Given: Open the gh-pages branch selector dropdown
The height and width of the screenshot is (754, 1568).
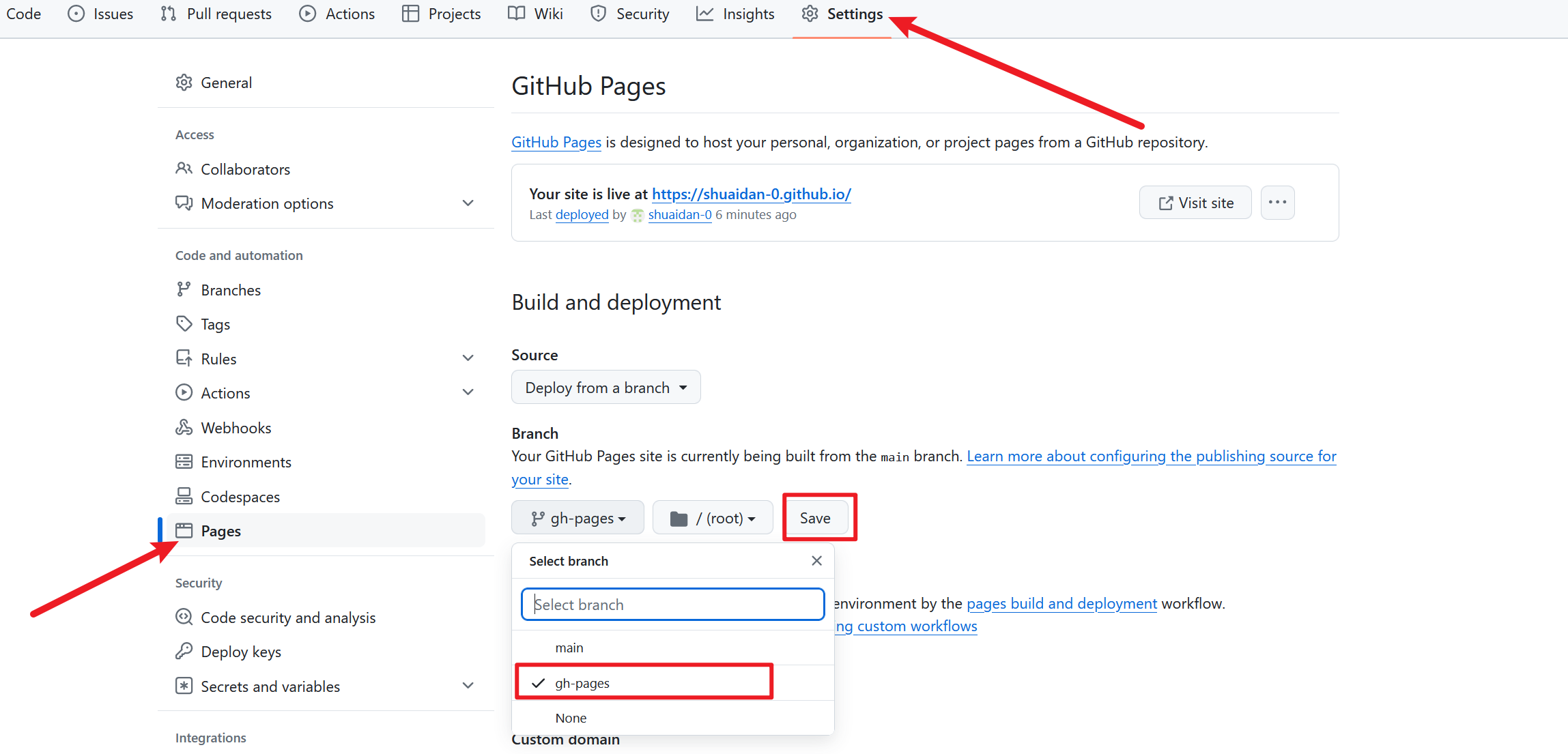Looking at the screenshot, I should (x=578, y=518).
